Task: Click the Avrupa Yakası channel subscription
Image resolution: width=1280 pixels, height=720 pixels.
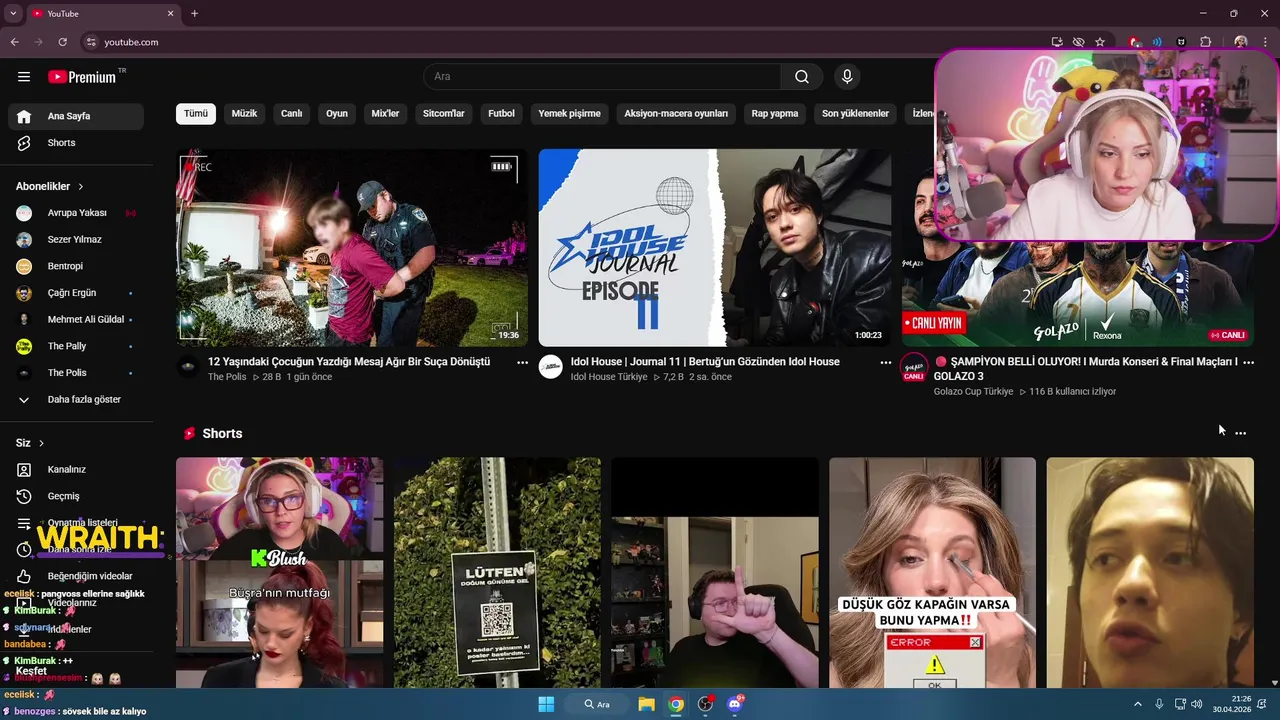Action: (76, 213)
